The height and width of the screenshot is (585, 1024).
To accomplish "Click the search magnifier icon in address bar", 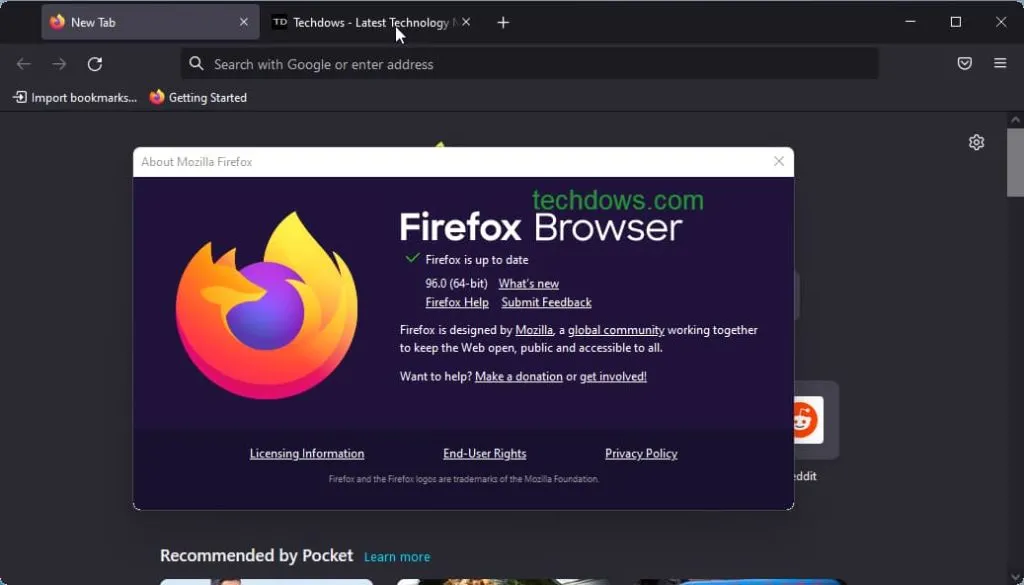I will tap(196, 63).
